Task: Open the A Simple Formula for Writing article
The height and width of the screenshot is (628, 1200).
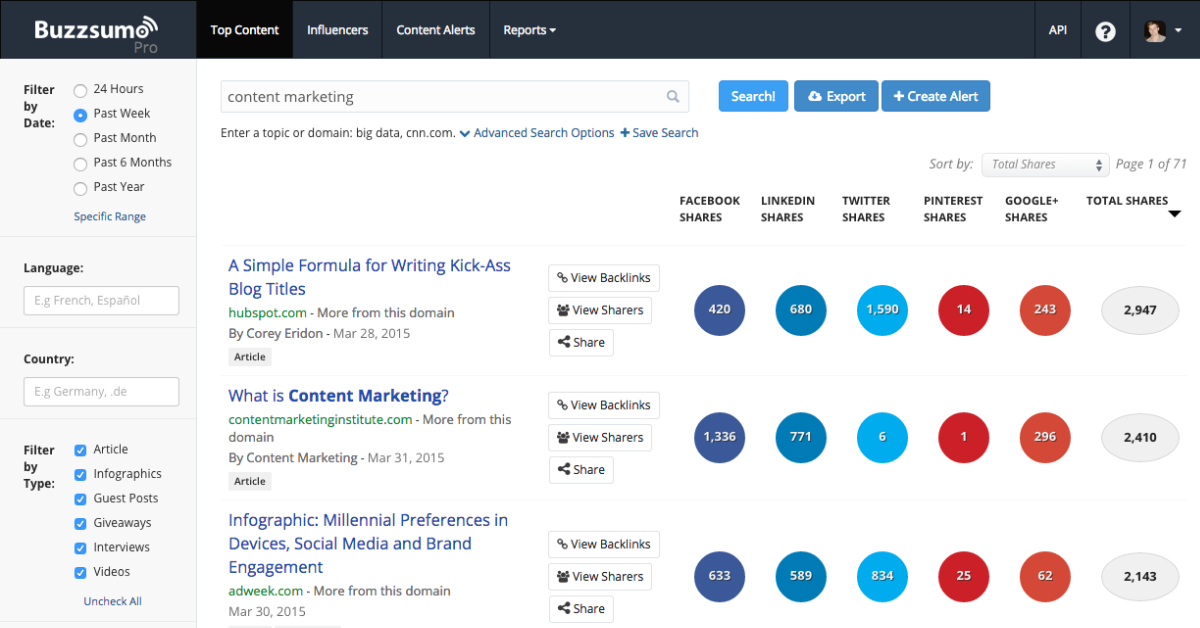Action: tap(369, 277)
